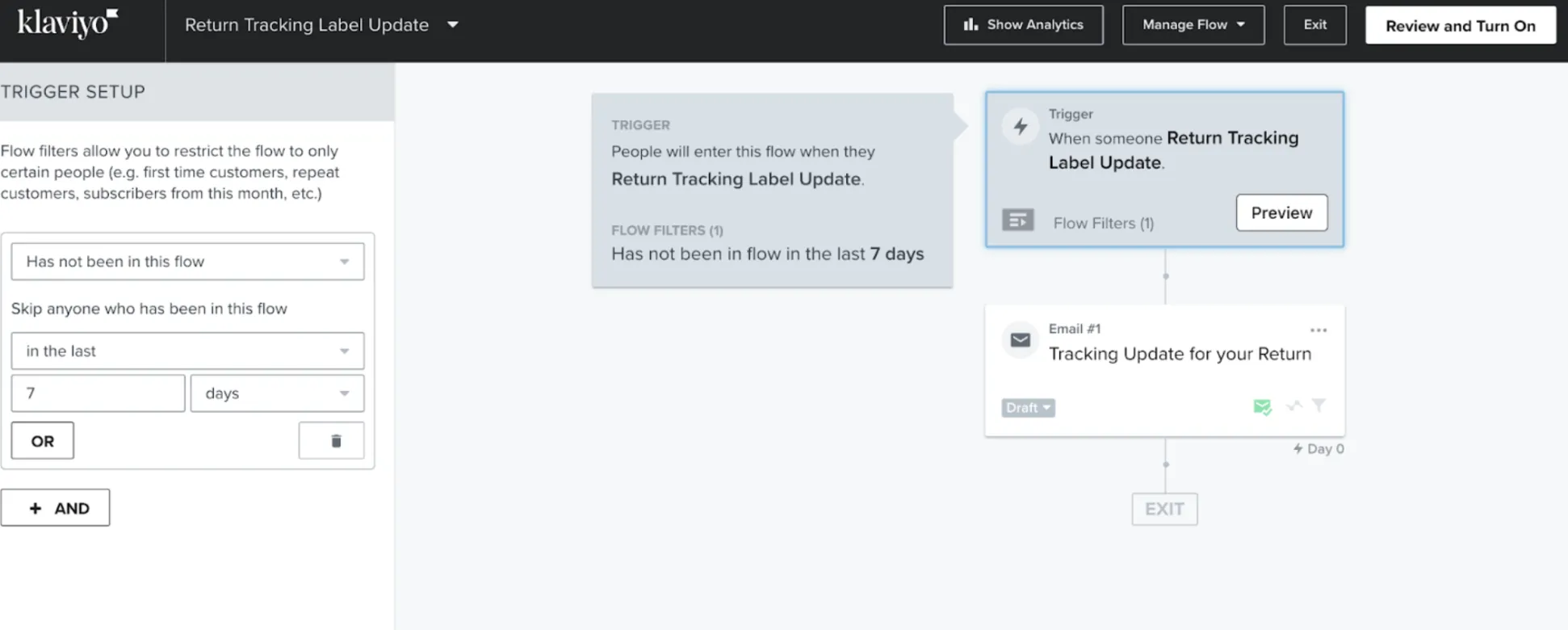Open the Draft status dropdown

(1028, 408)
